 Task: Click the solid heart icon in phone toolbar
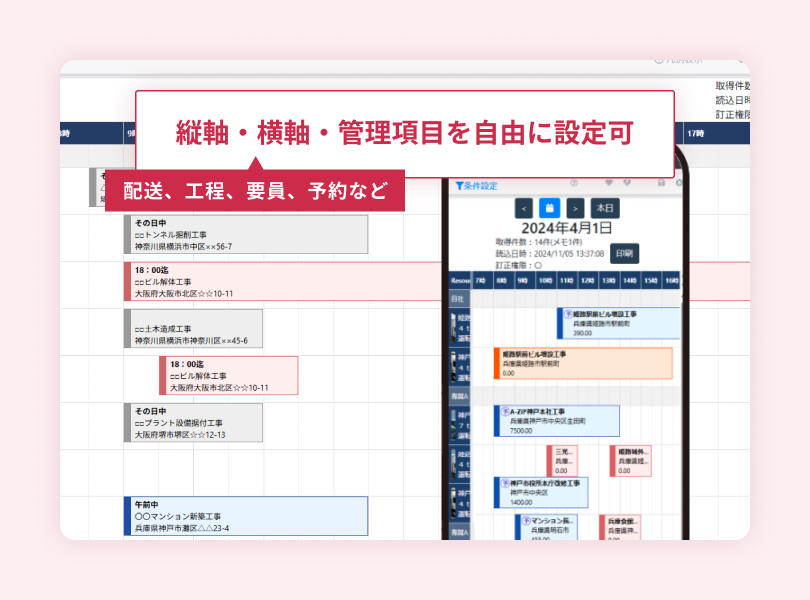(609, 184)
